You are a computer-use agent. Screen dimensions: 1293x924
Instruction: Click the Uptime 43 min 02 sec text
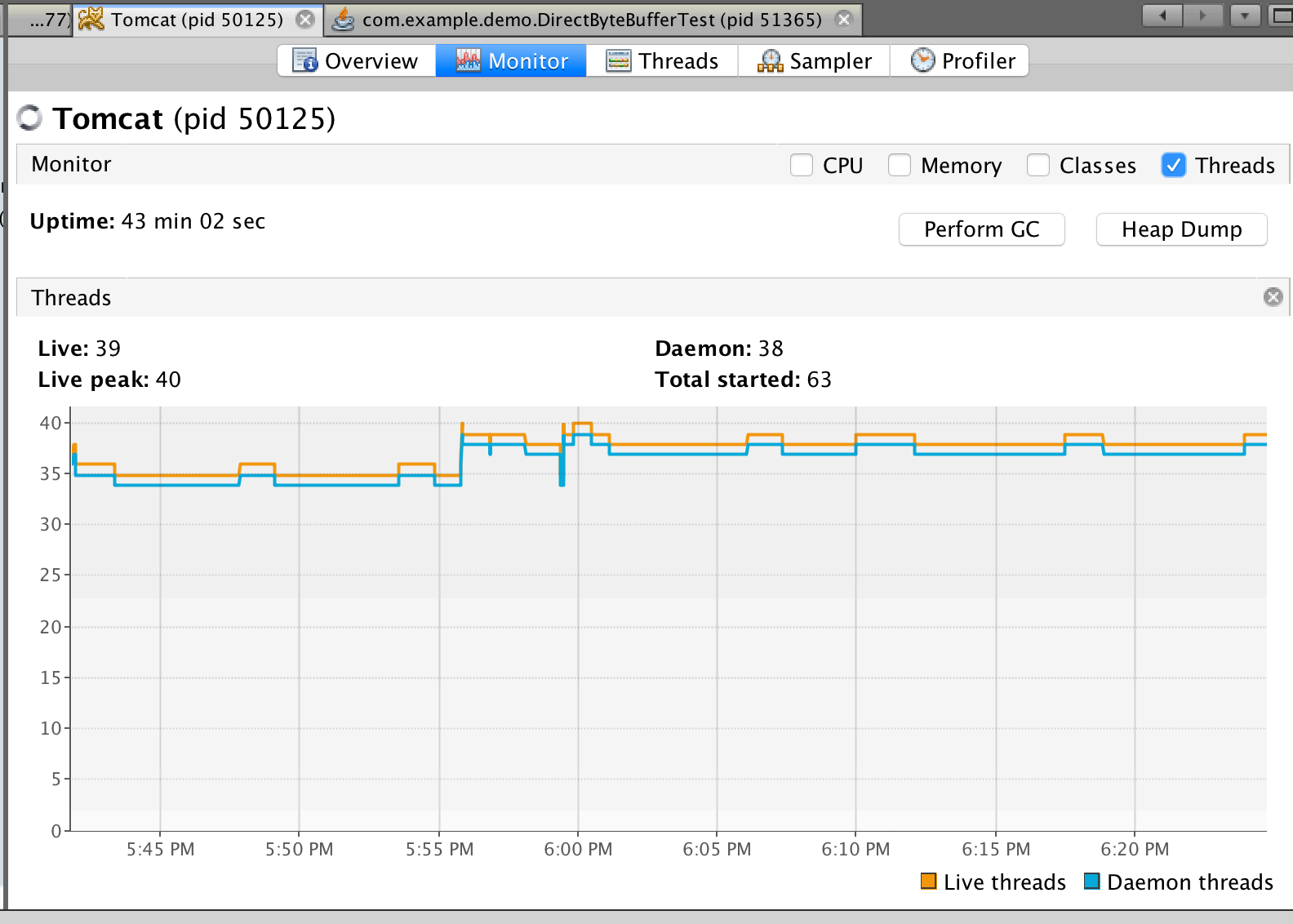click(x=148, y=221)
